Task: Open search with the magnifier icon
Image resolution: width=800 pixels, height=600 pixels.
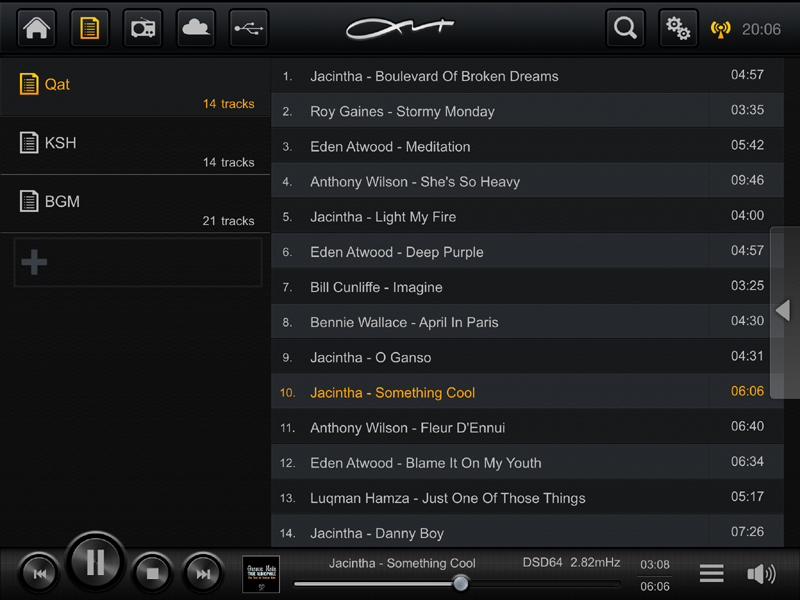Action: (x=626, y=28)
